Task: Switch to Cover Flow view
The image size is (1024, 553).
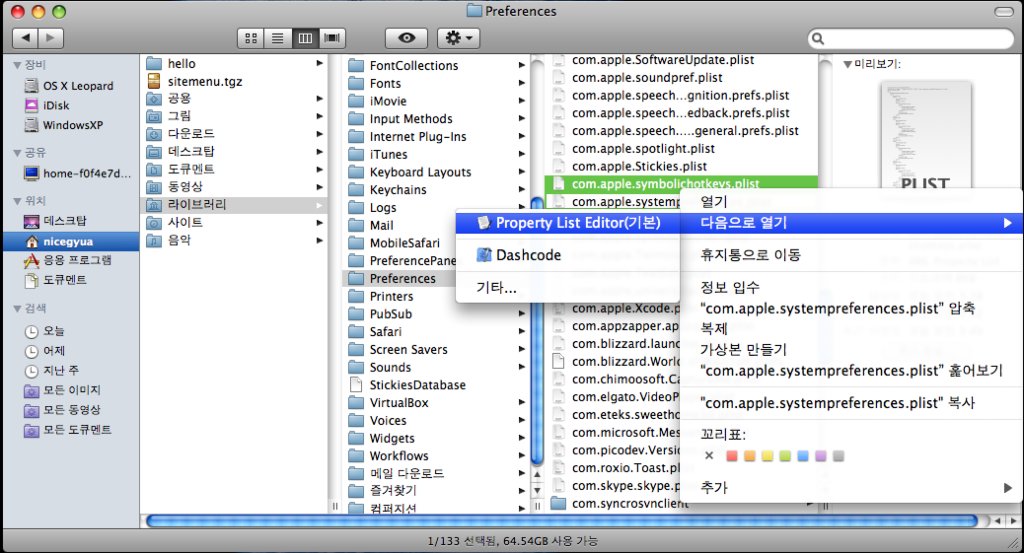Action: click(x=332, y=39)
